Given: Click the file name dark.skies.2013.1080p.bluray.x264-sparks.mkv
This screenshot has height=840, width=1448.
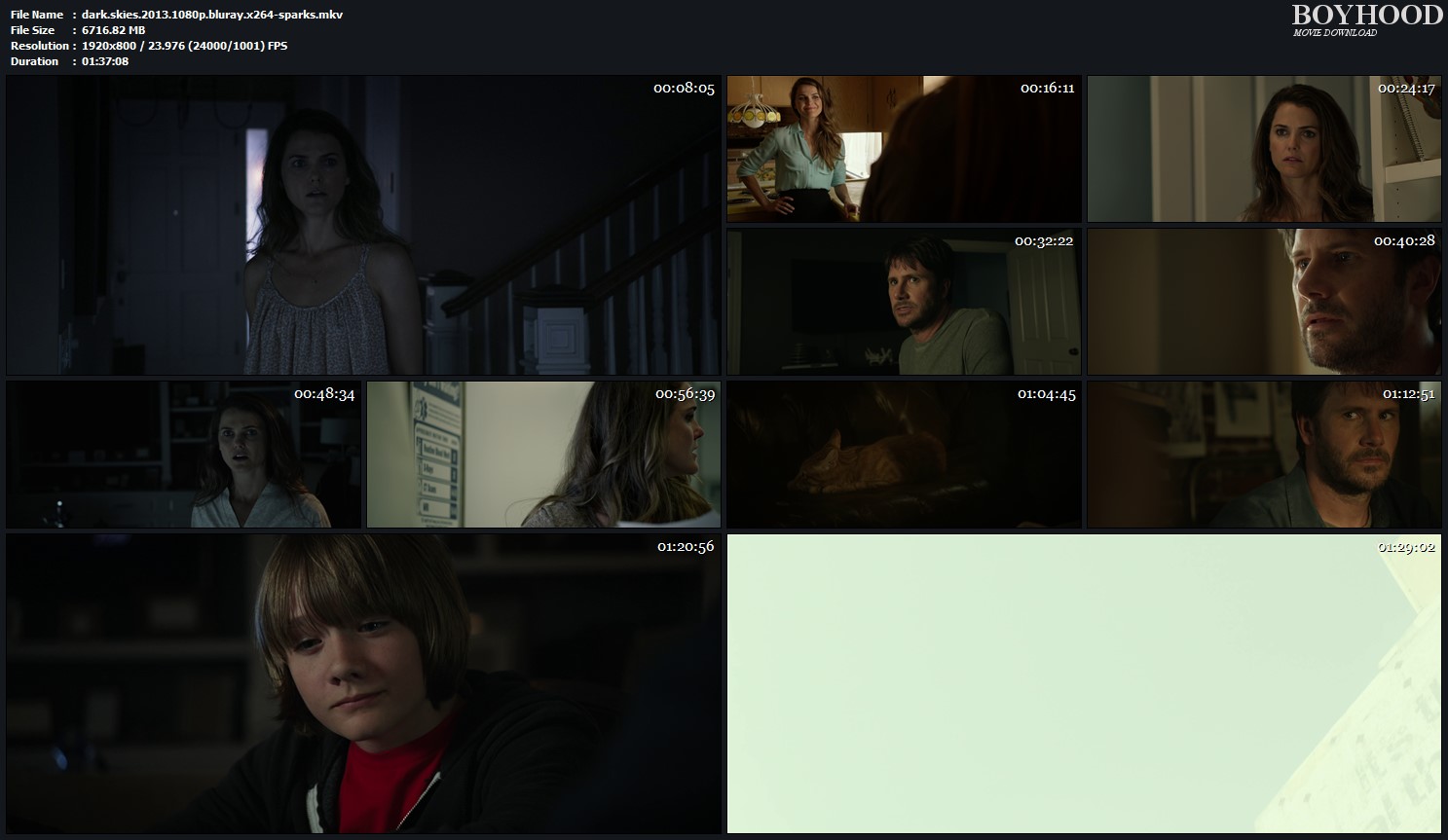Looking at the screenshot, I should point(212,15).
